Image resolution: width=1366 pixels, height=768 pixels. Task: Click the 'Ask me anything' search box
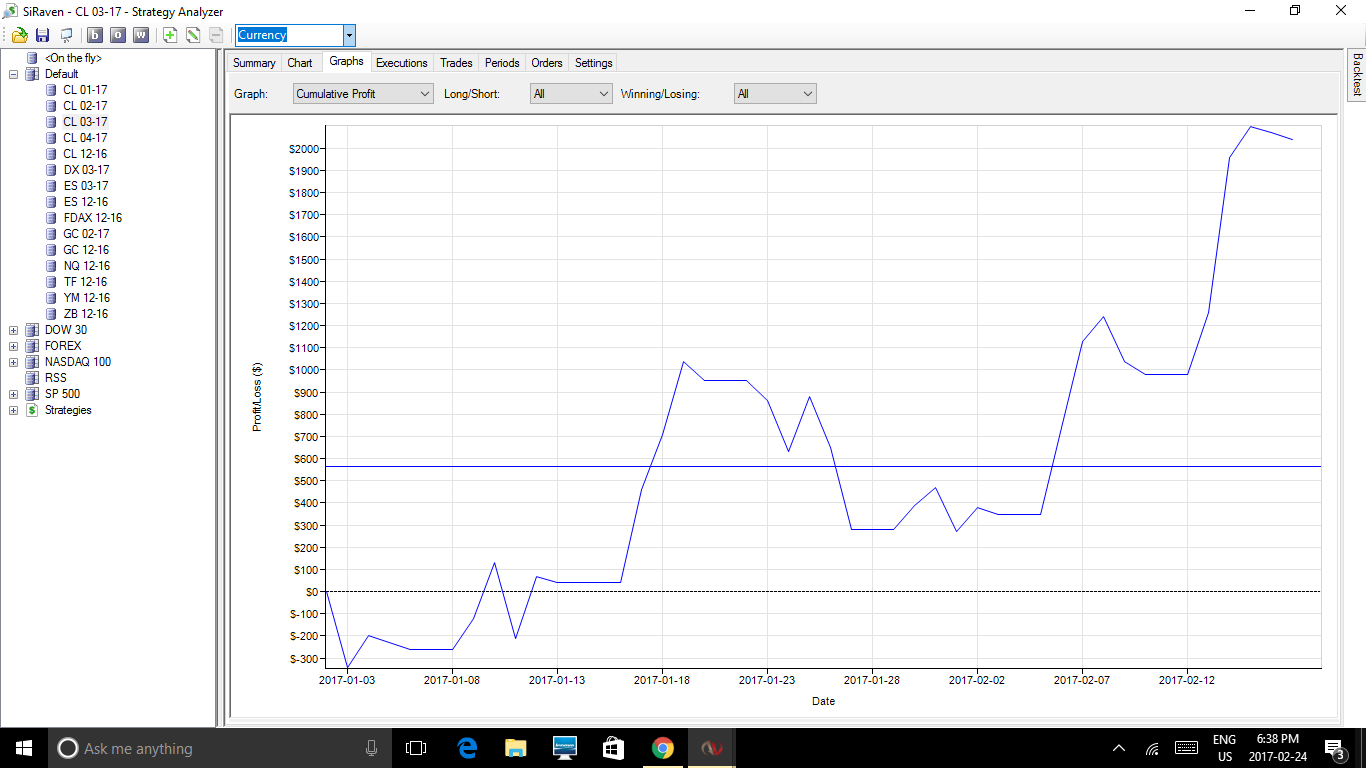coord(219,748)
